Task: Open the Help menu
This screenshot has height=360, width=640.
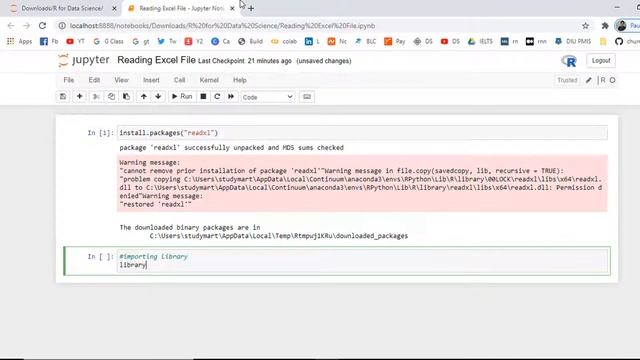Action: tap(240, 80)
